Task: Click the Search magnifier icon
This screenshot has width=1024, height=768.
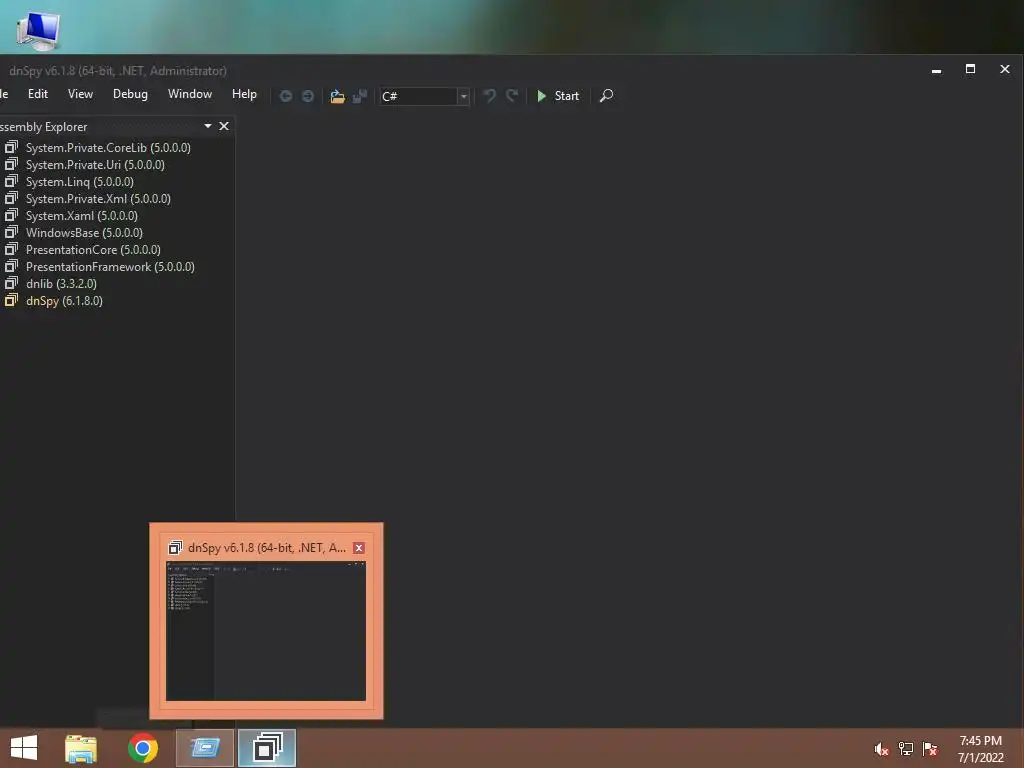Action: tap(606, 96)
